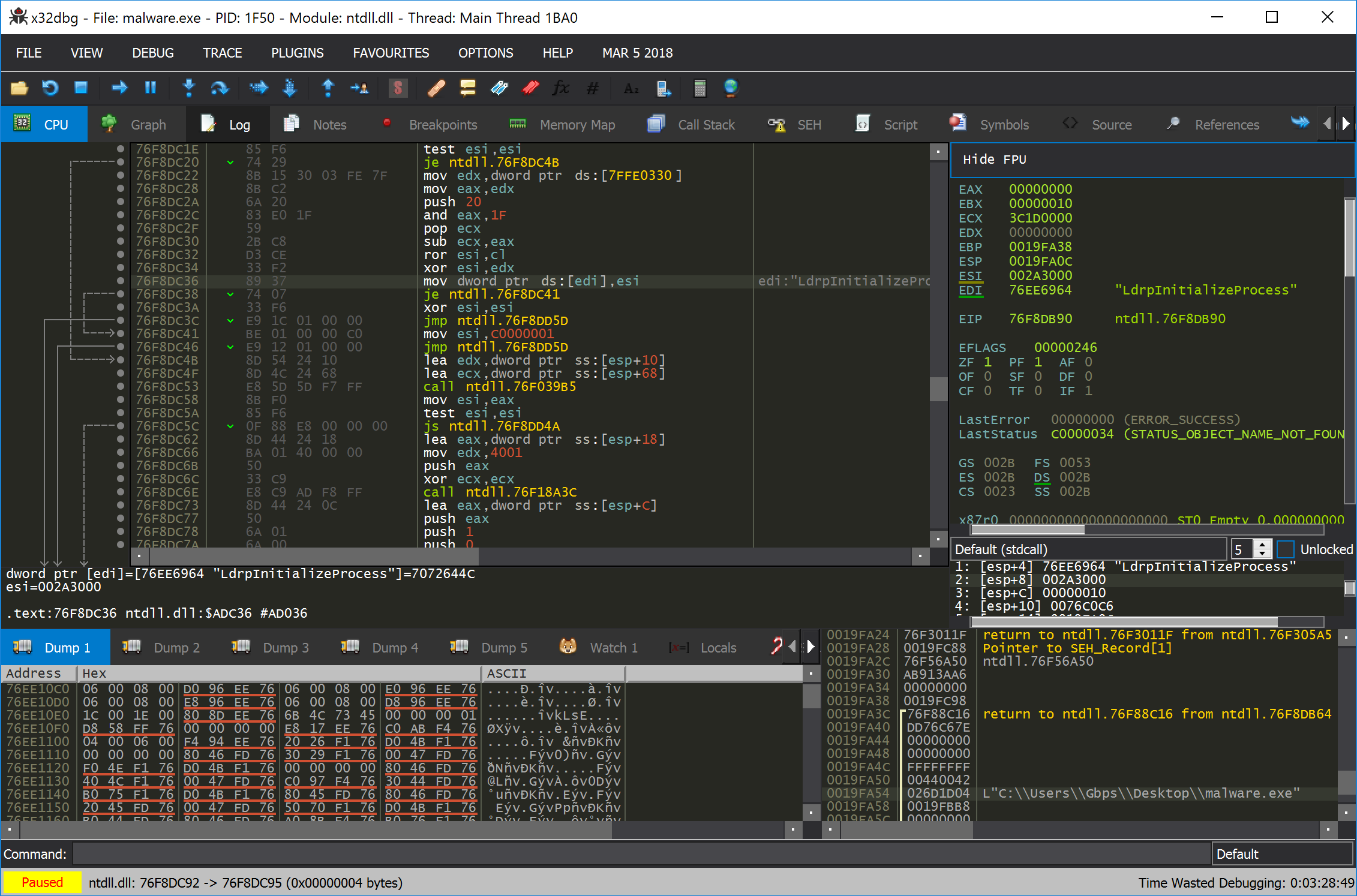Switch to the Memory Map tab
Viewport: 1357px width, 896px height.
click(563, 125)
